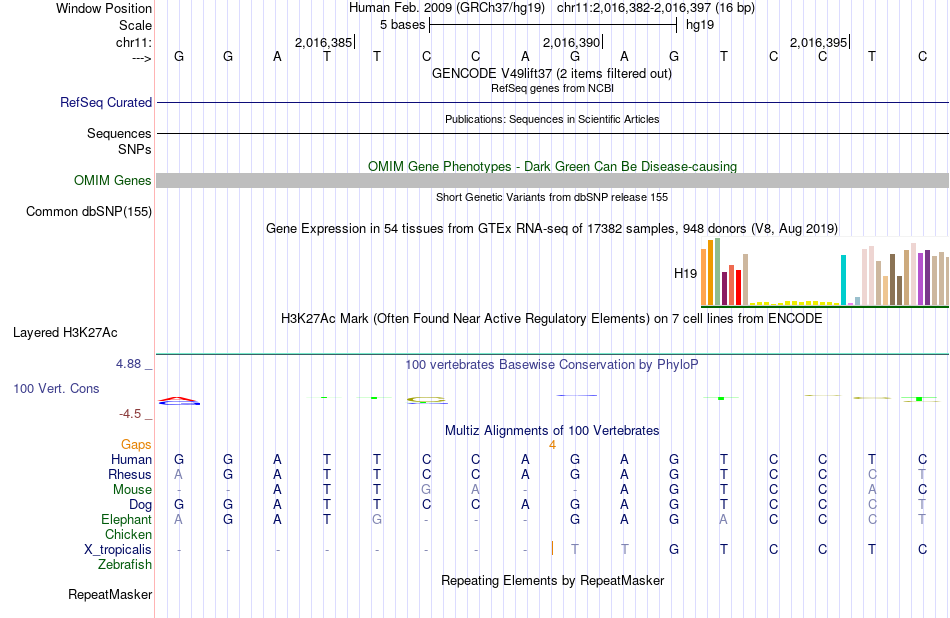Viewport: 950px width, 618px height.
Task: Click the faded G base in Elephant row
Action: 377,520
